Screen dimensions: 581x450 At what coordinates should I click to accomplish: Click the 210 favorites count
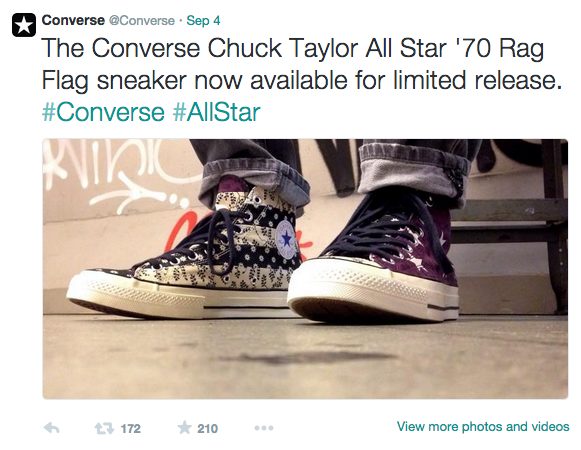pyautogui.click(x=207, y=429)
